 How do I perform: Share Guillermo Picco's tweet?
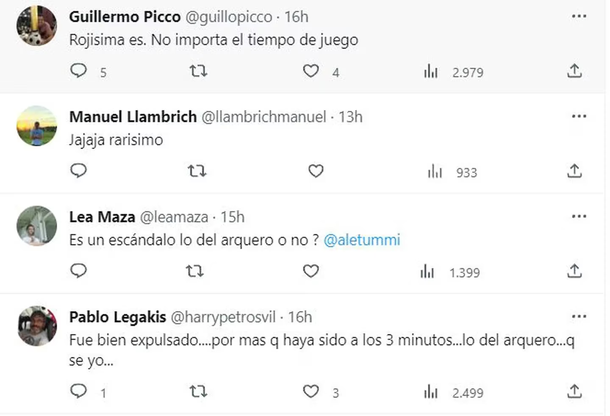pyautogui.click(x=574, y=71)
